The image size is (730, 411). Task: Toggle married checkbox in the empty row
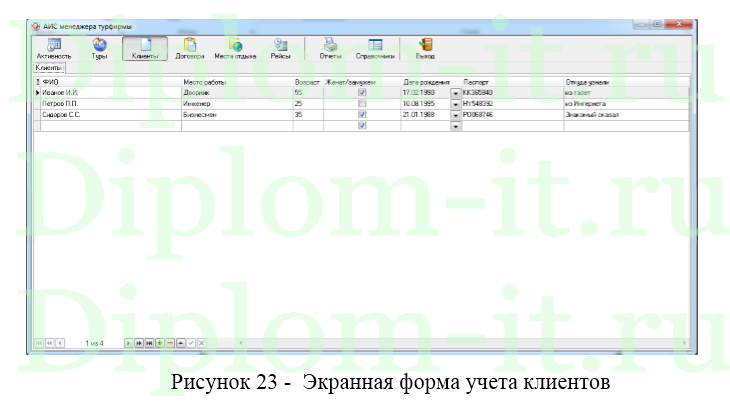coord(362,126)
